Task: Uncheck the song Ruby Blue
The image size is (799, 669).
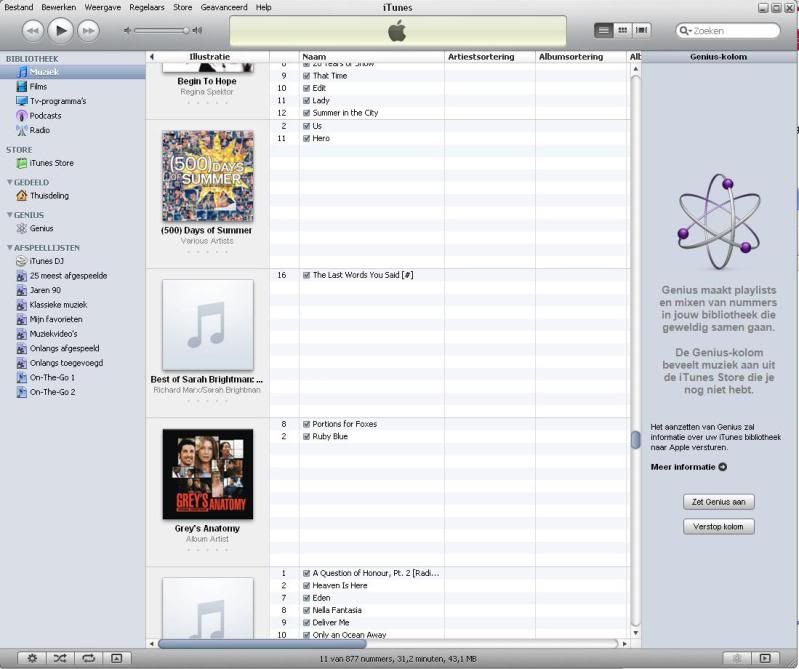Action: click(x=306, y=437)
